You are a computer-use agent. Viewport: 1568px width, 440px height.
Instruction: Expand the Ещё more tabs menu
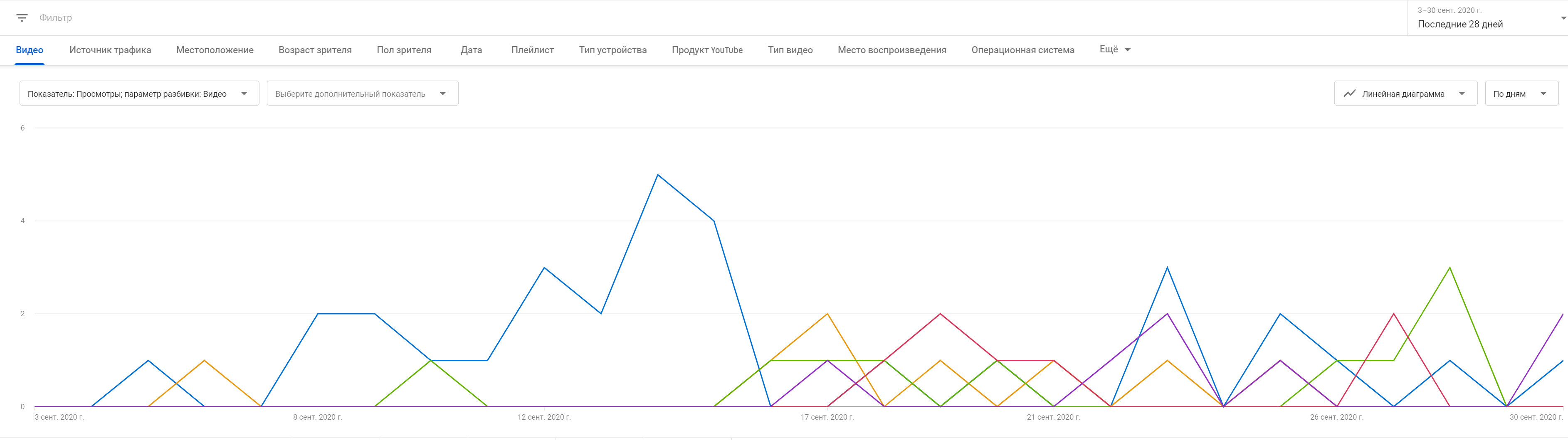coord(1114,49)
